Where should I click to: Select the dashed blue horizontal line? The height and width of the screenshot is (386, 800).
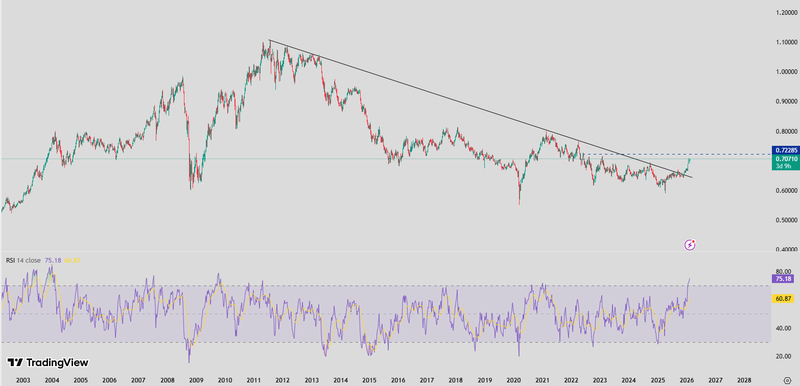click(x=676, y=154)
